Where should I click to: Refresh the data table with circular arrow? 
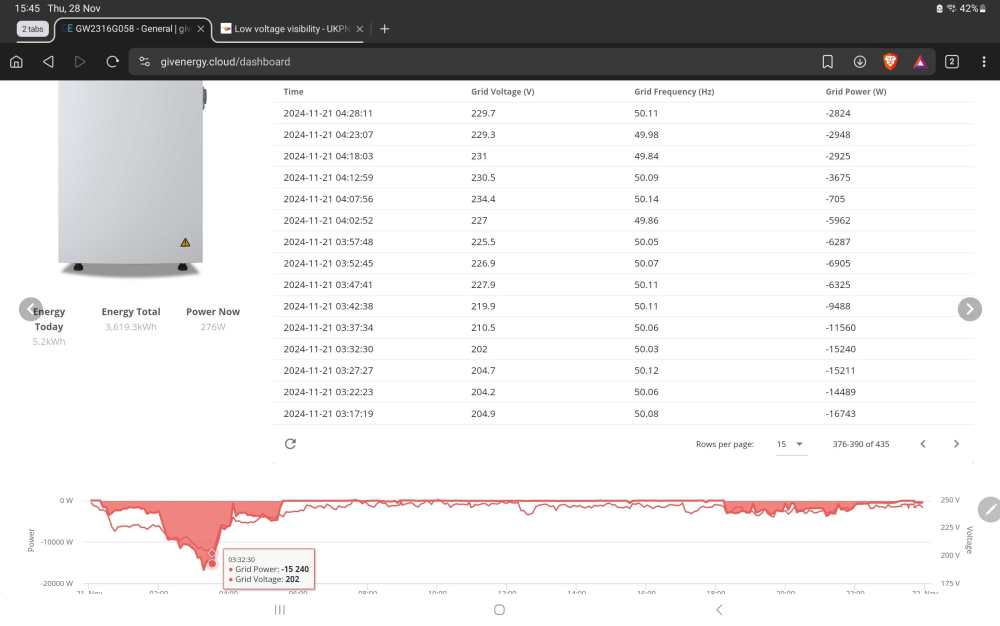pos(290,444)
